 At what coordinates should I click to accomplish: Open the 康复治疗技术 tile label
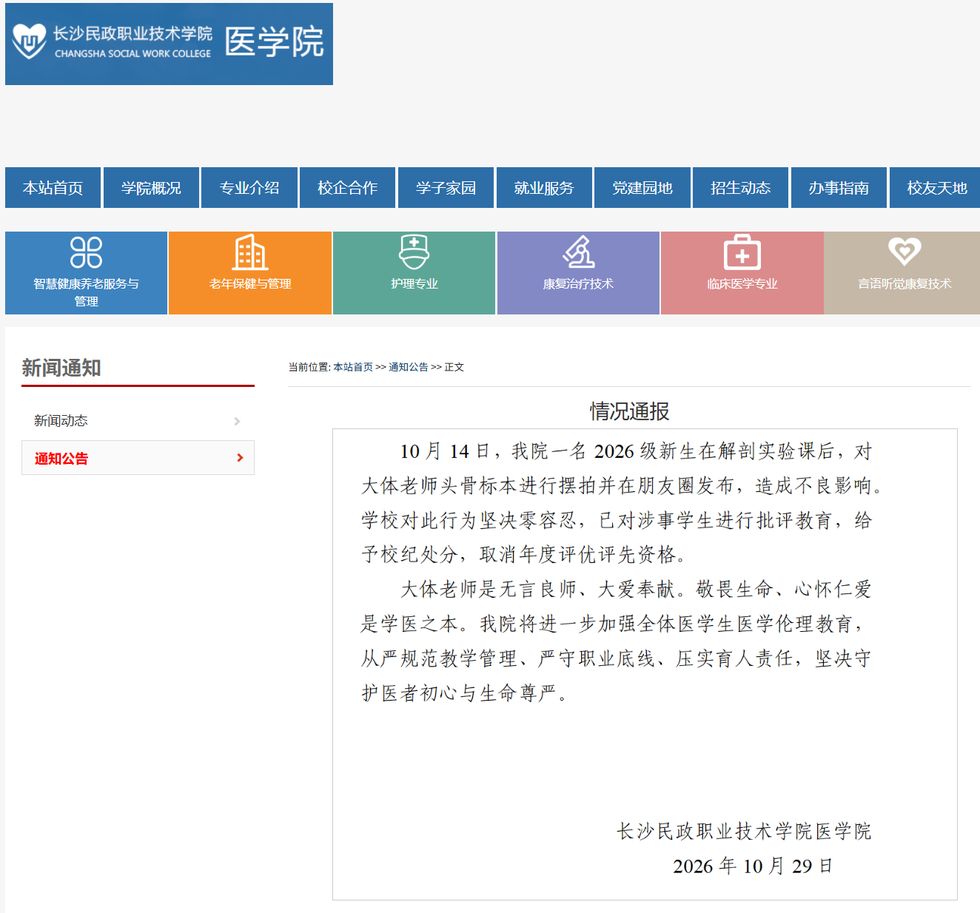(578, 284)
